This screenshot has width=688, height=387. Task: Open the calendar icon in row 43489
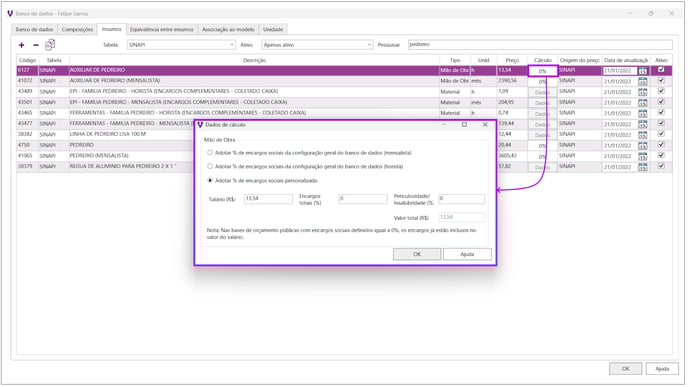tap(642, 92)
